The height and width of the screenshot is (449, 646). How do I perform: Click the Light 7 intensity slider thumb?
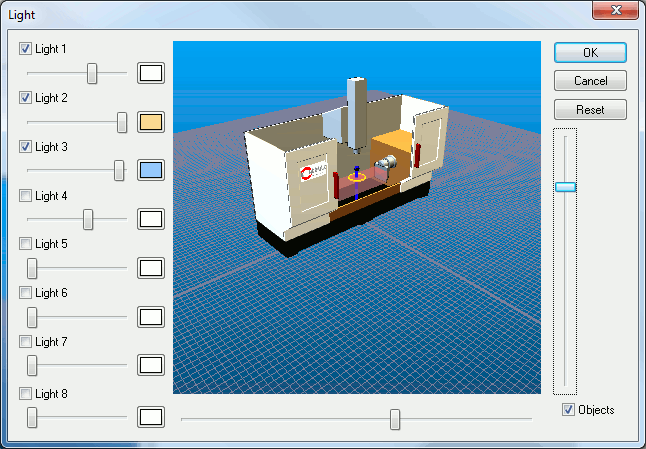[32, 365]
